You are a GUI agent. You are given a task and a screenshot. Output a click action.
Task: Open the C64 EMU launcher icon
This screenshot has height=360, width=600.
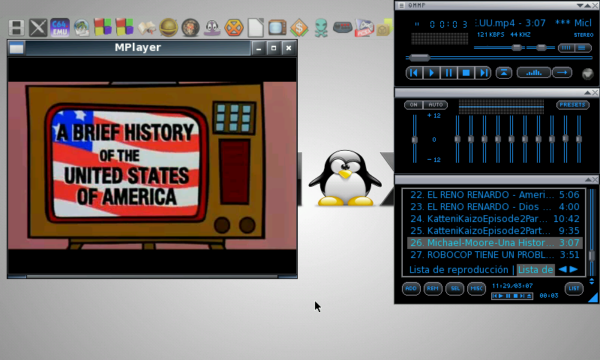[60, 28]
